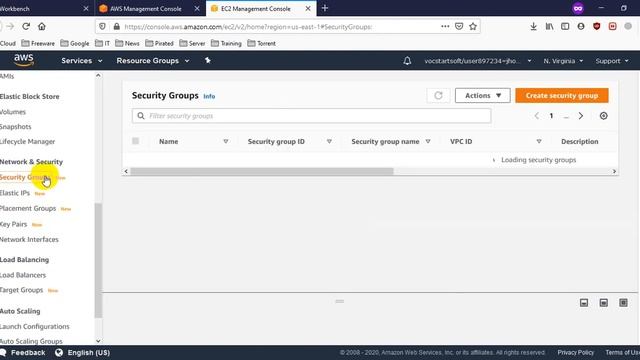Image resolution: width=640 pixels, height=360 pixels.
Task: Open Network Interfaces in sidebar
Action: coord(29,239)
